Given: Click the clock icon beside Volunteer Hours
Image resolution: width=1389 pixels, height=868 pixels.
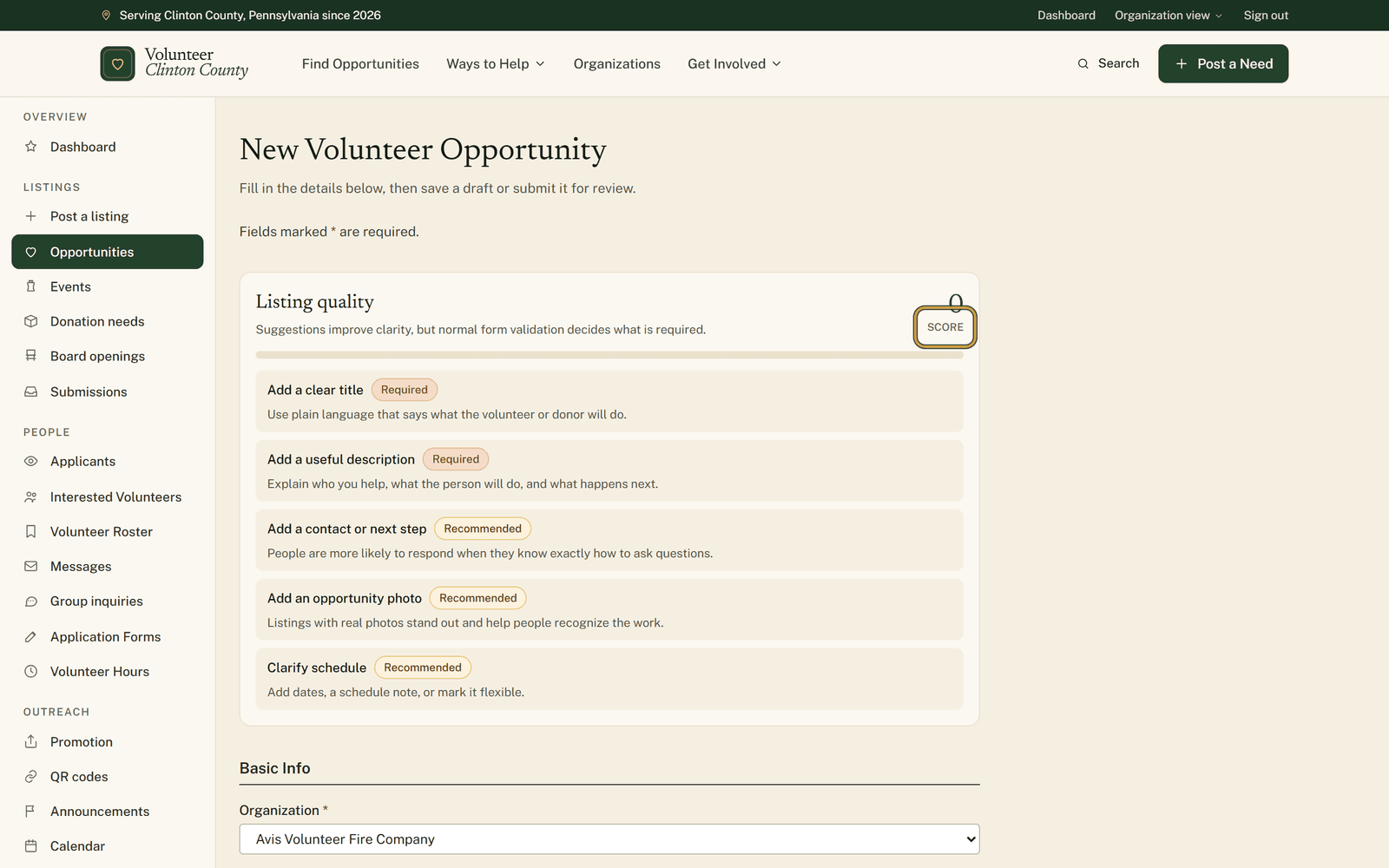Looking at the screenshot, I should coord(31,671).
